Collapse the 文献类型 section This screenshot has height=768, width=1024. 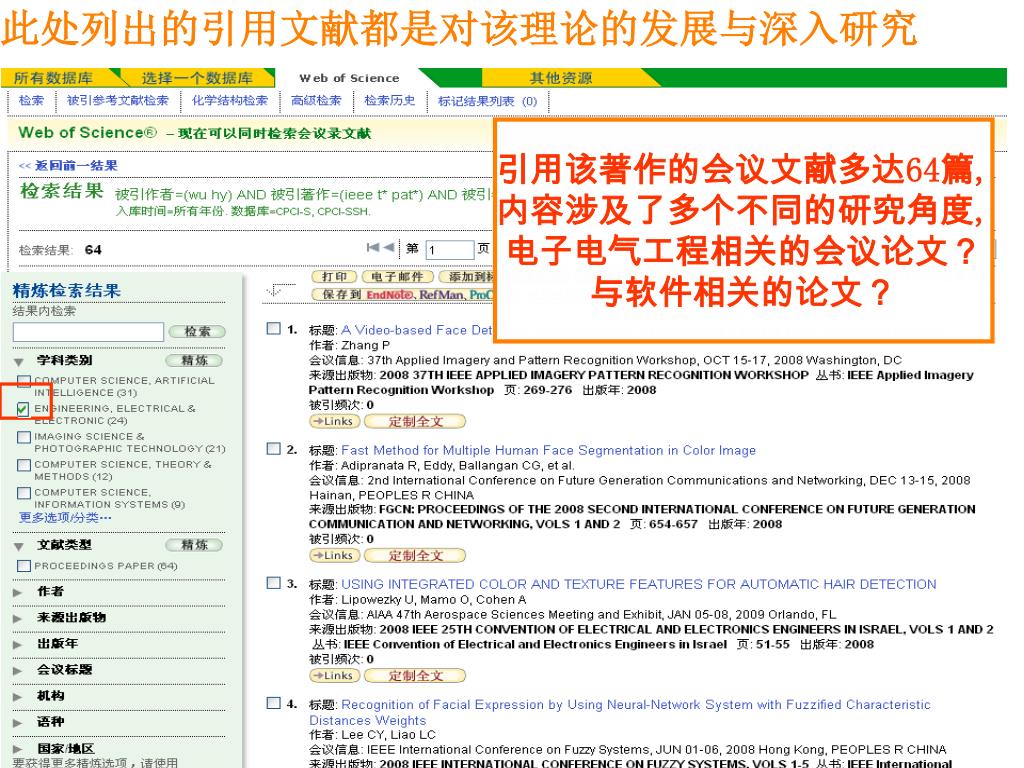pyautogui.click(x=19, y=547)
